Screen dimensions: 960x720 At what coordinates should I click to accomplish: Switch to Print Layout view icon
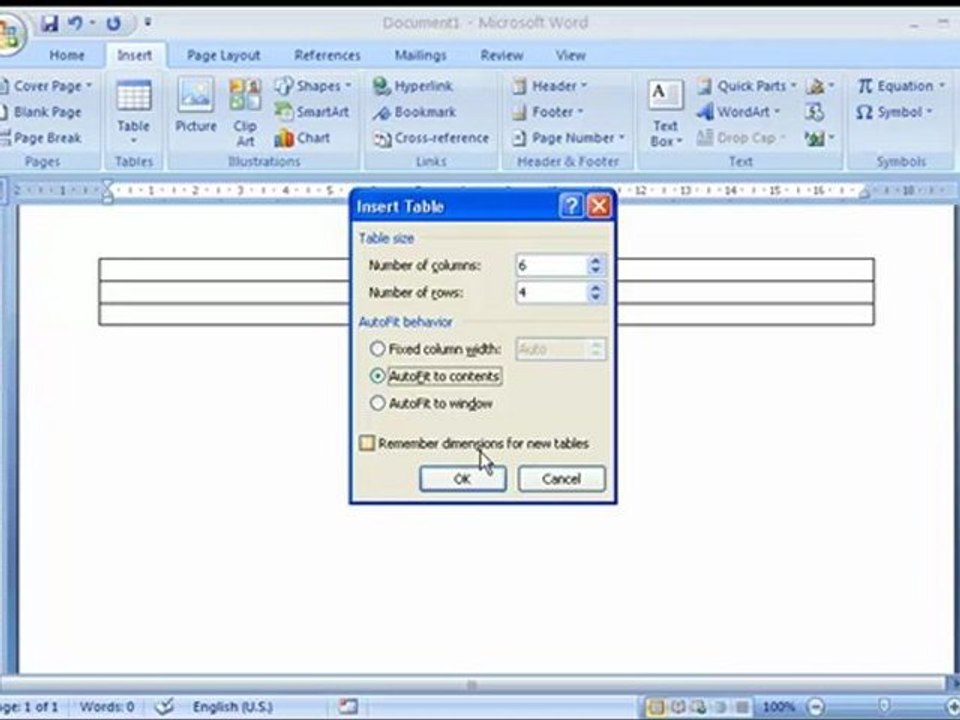tap(656, 708)
